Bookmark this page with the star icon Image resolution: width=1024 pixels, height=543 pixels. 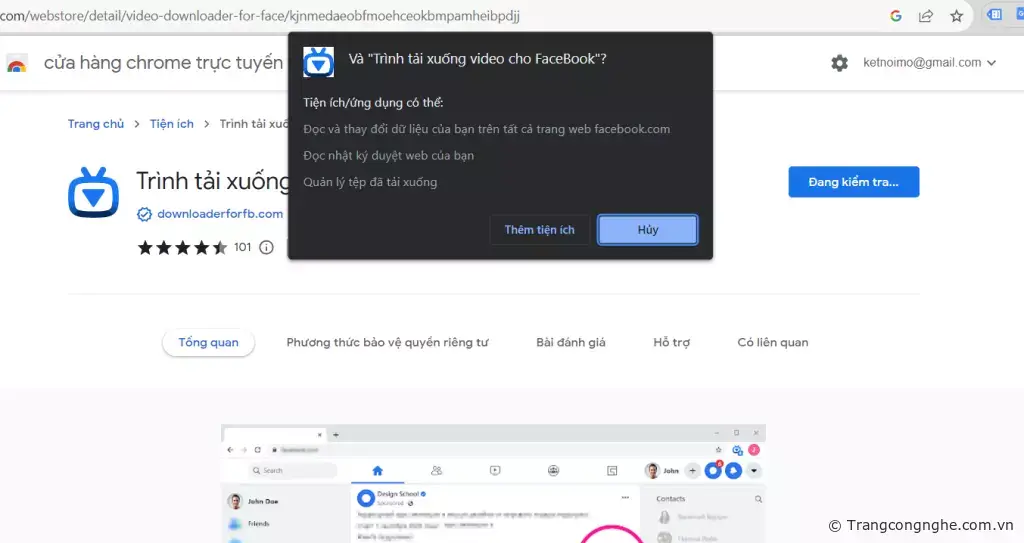pos(956,15)
